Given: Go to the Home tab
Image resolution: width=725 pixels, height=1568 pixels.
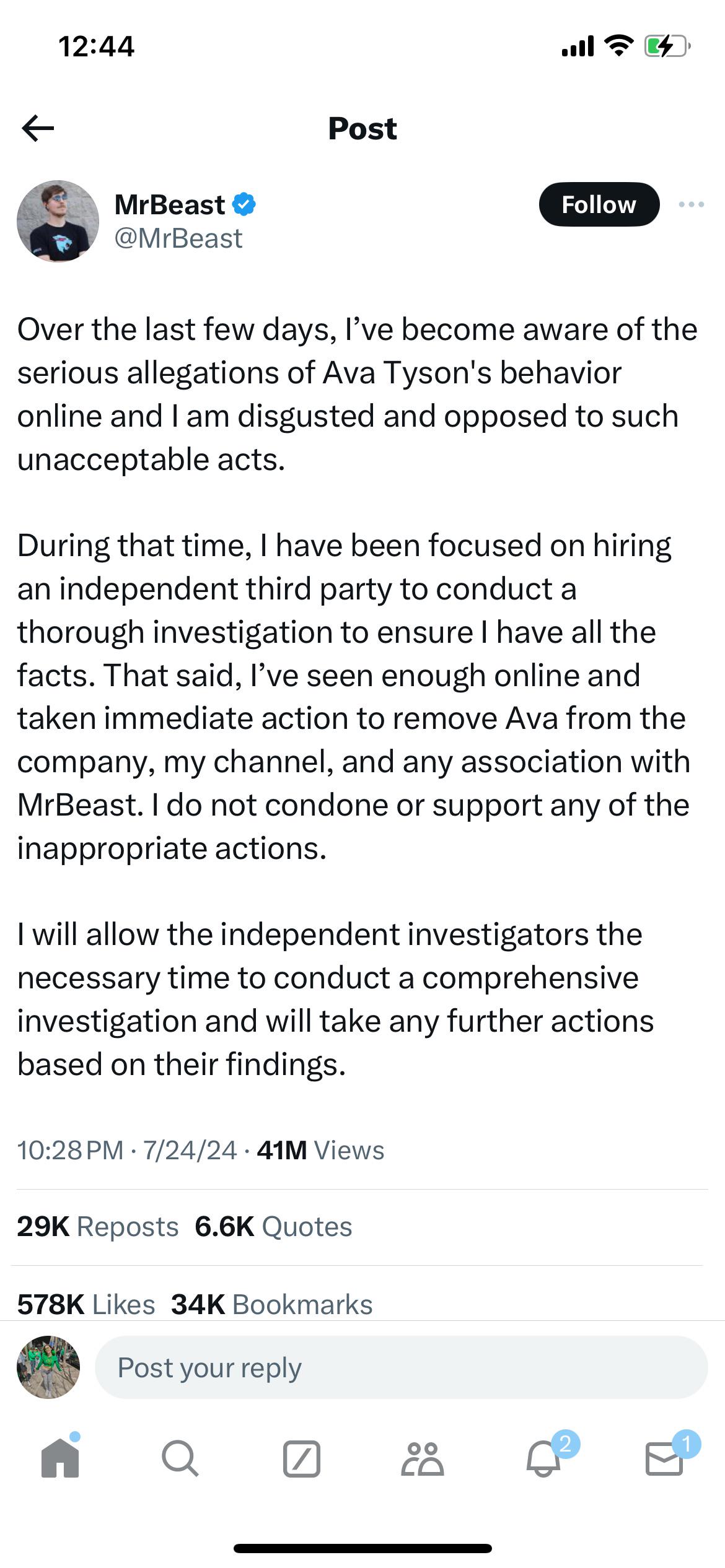Looking at the screenshot, I should coord(60,1459).
